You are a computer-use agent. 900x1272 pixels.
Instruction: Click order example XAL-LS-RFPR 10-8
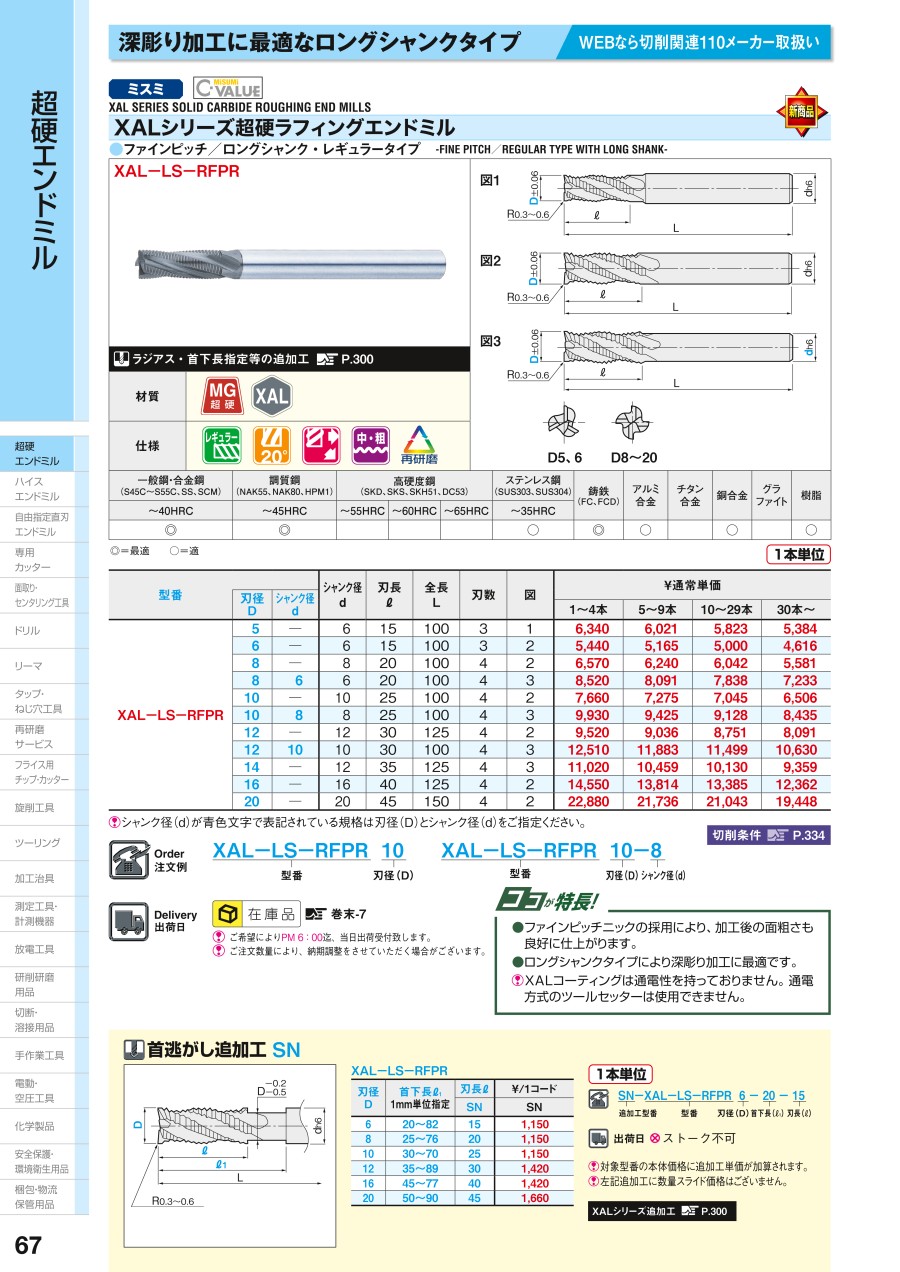[553, 851]
